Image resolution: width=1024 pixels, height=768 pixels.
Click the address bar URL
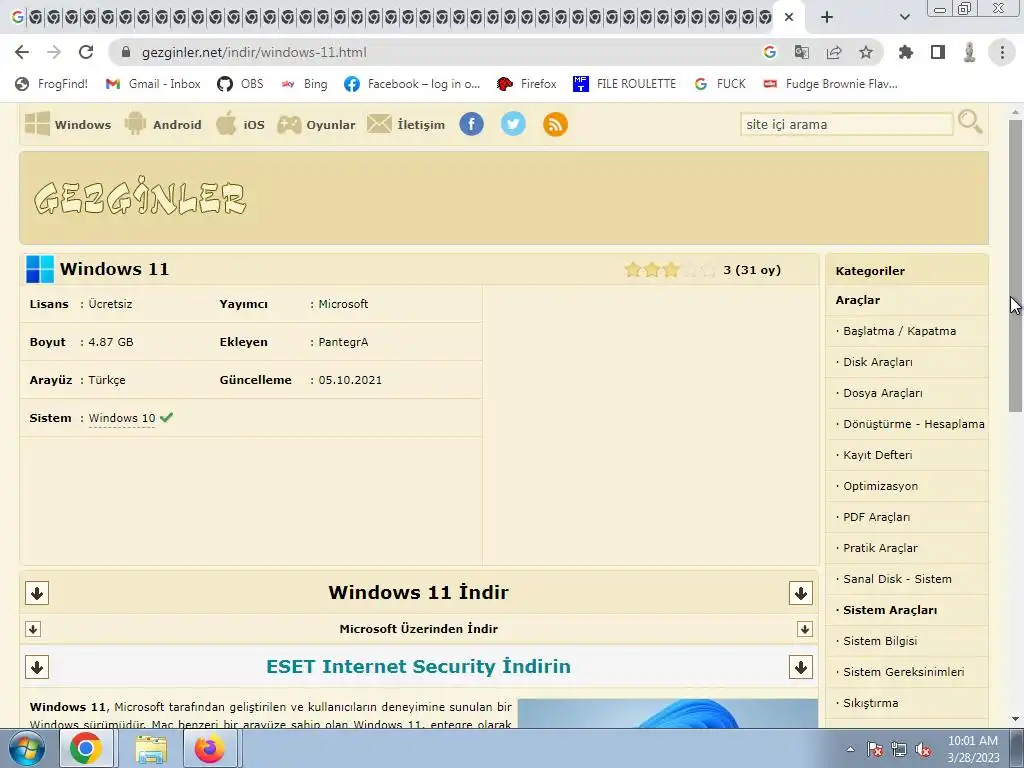[254, 52]
